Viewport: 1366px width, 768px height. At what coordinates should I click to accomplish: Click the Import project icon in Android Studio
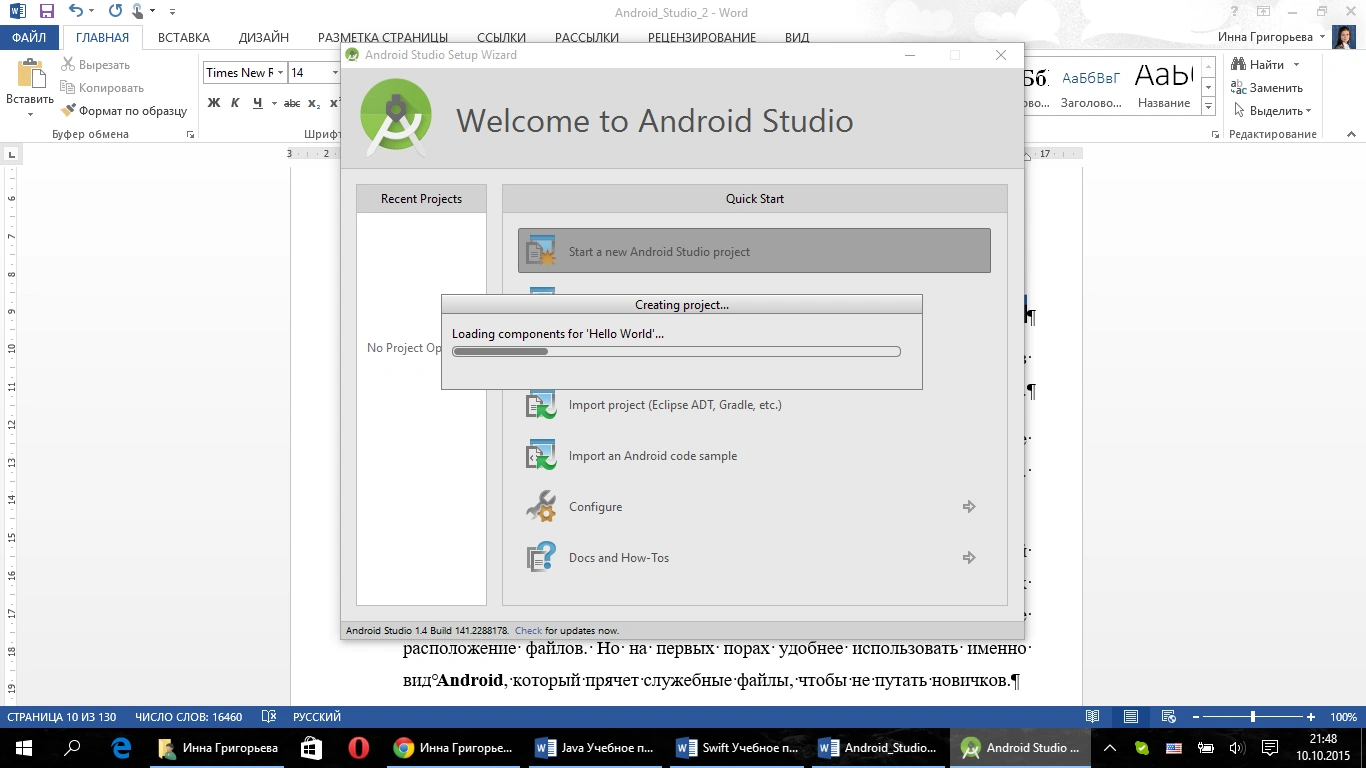click(541, 405)
